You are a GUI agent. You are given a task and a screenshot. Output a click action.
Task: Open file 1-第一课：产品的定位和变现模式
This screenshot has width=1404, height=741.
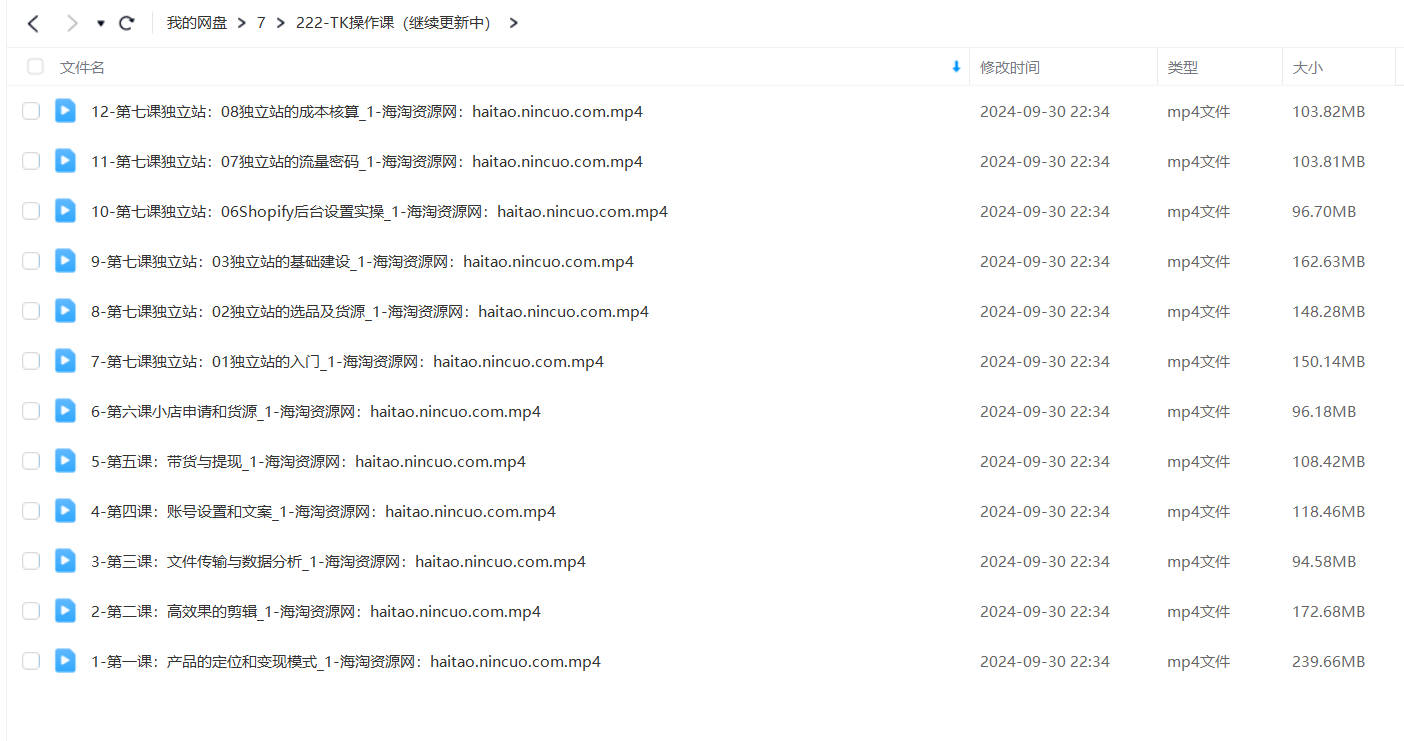346,661
